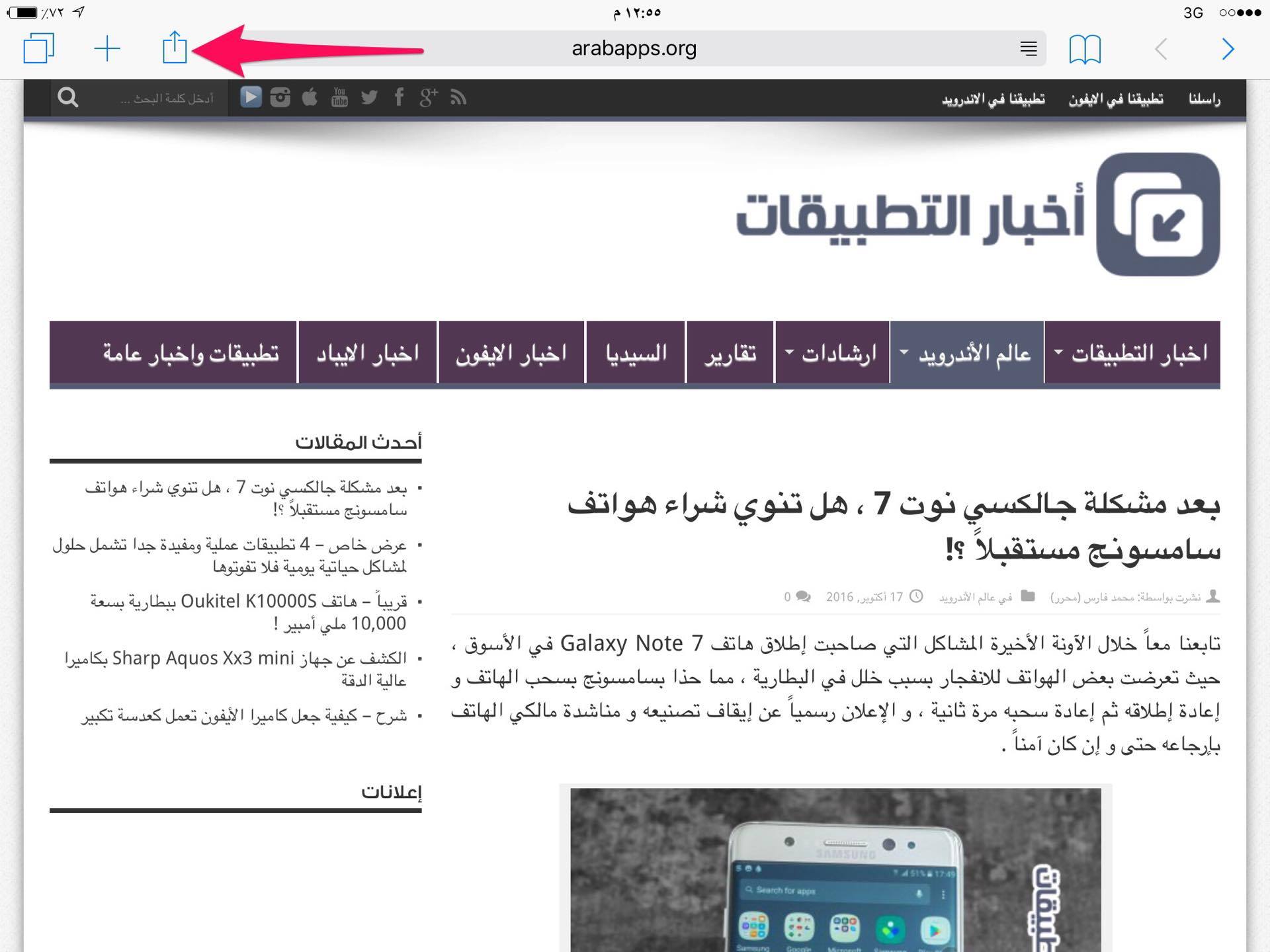
Task: Open the Facebook icon
Action: pyautogui.click(x=399, y=98)
